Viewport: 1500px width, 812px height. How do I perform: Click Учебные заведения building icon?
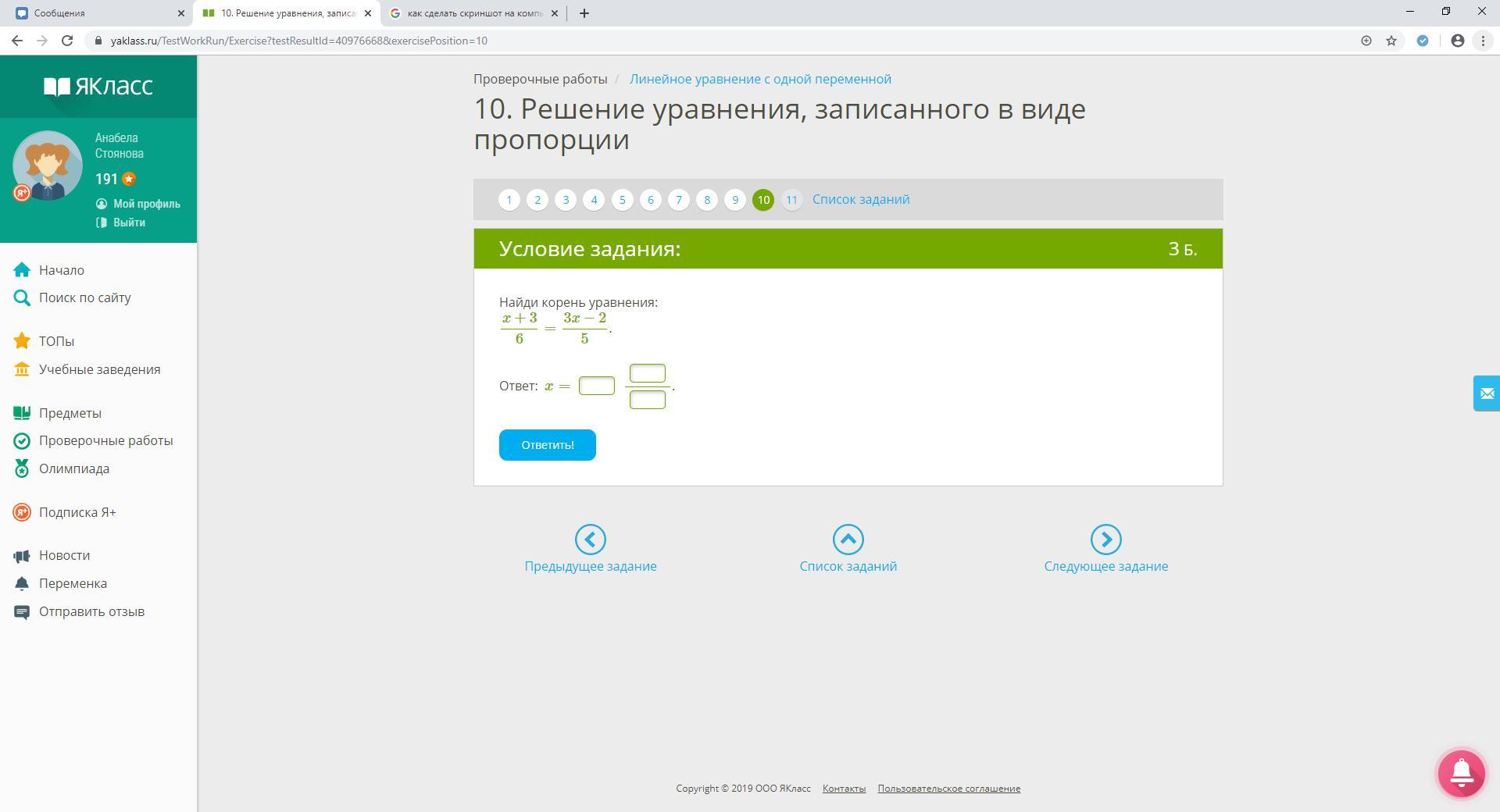click(22, 369)
